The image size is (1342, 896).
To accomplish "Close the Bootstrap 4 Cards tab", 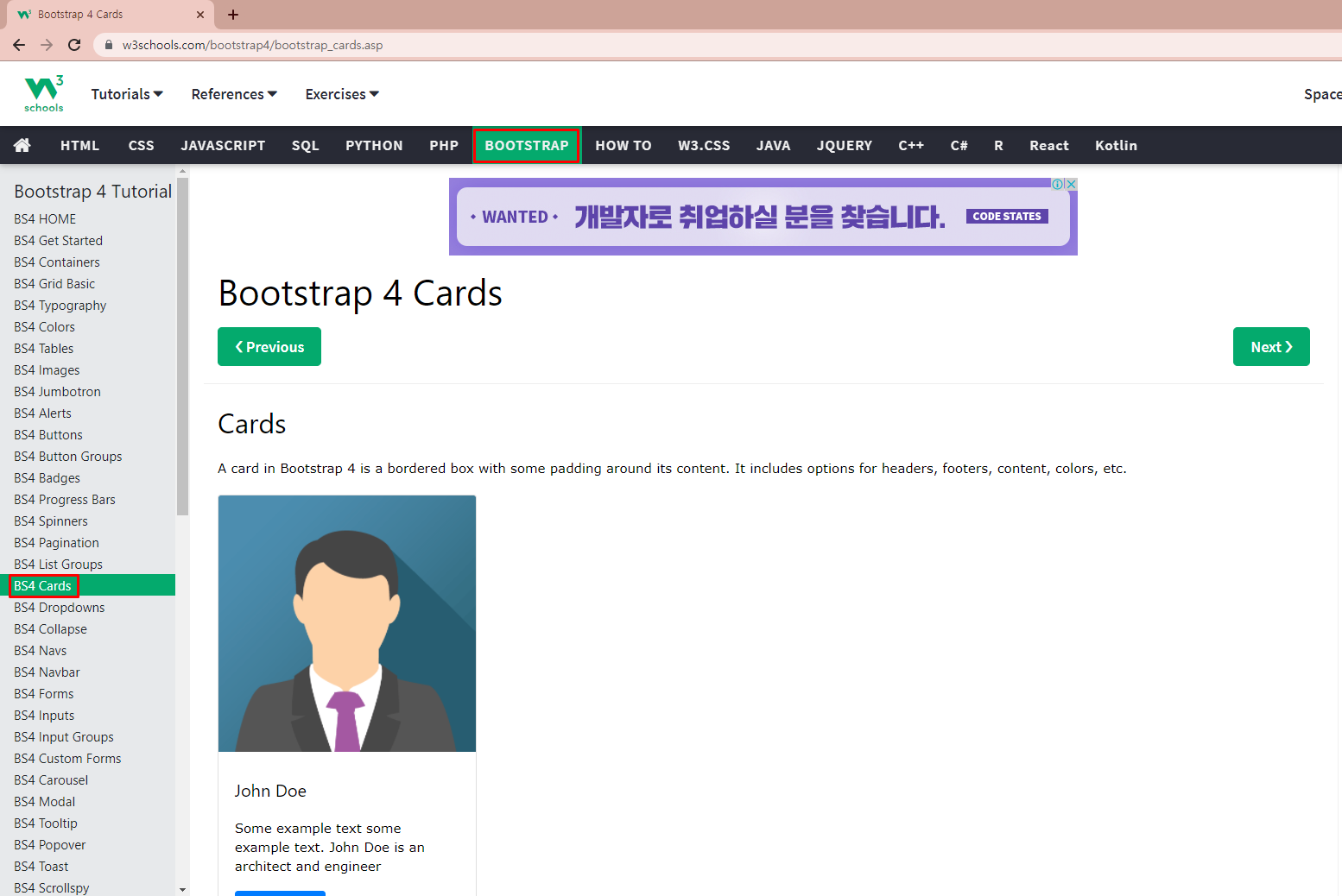I will click(x=200, y=15).
